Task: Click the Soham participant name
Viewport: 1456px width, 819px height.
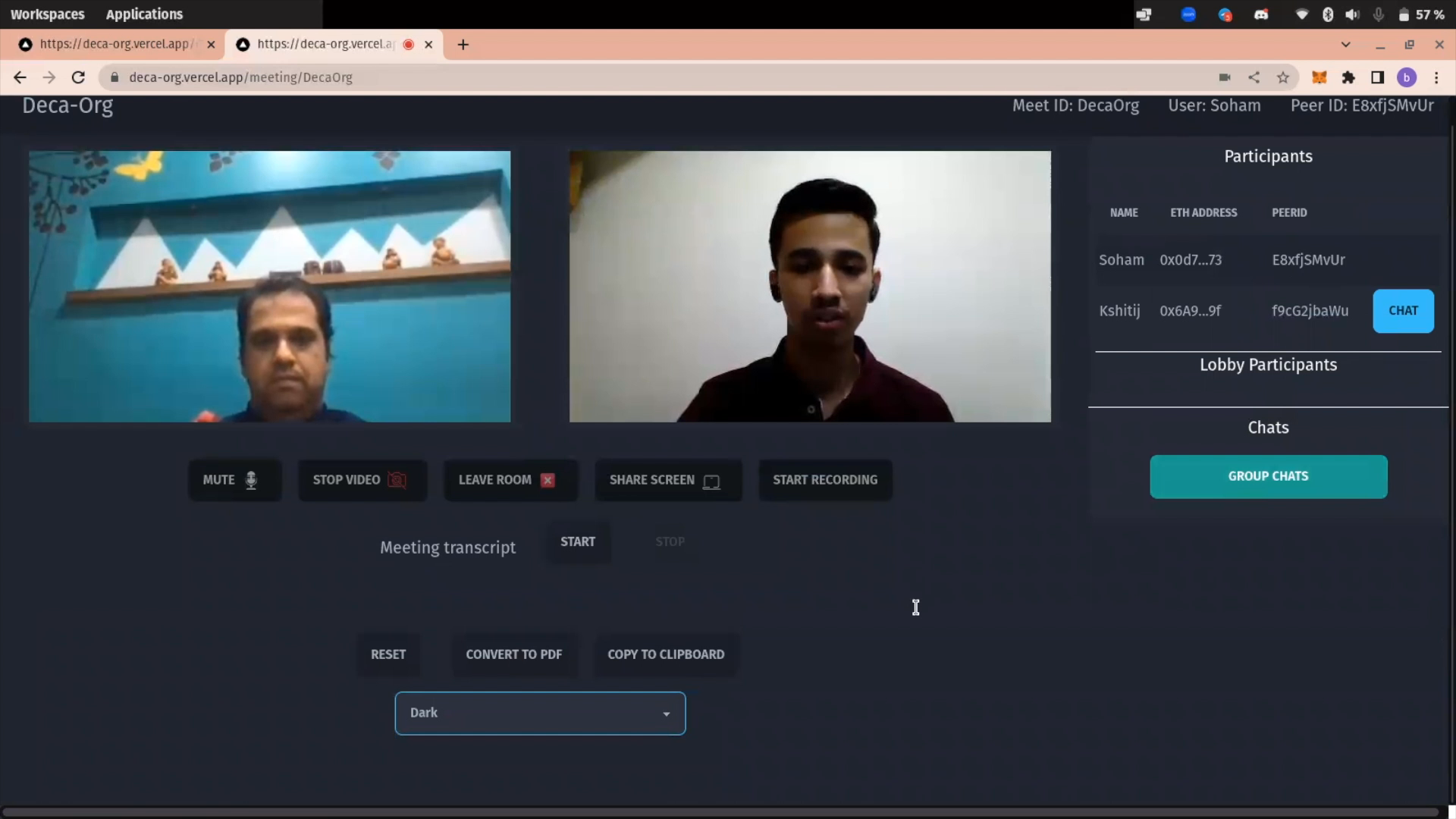Action: tap(1122, 260)
